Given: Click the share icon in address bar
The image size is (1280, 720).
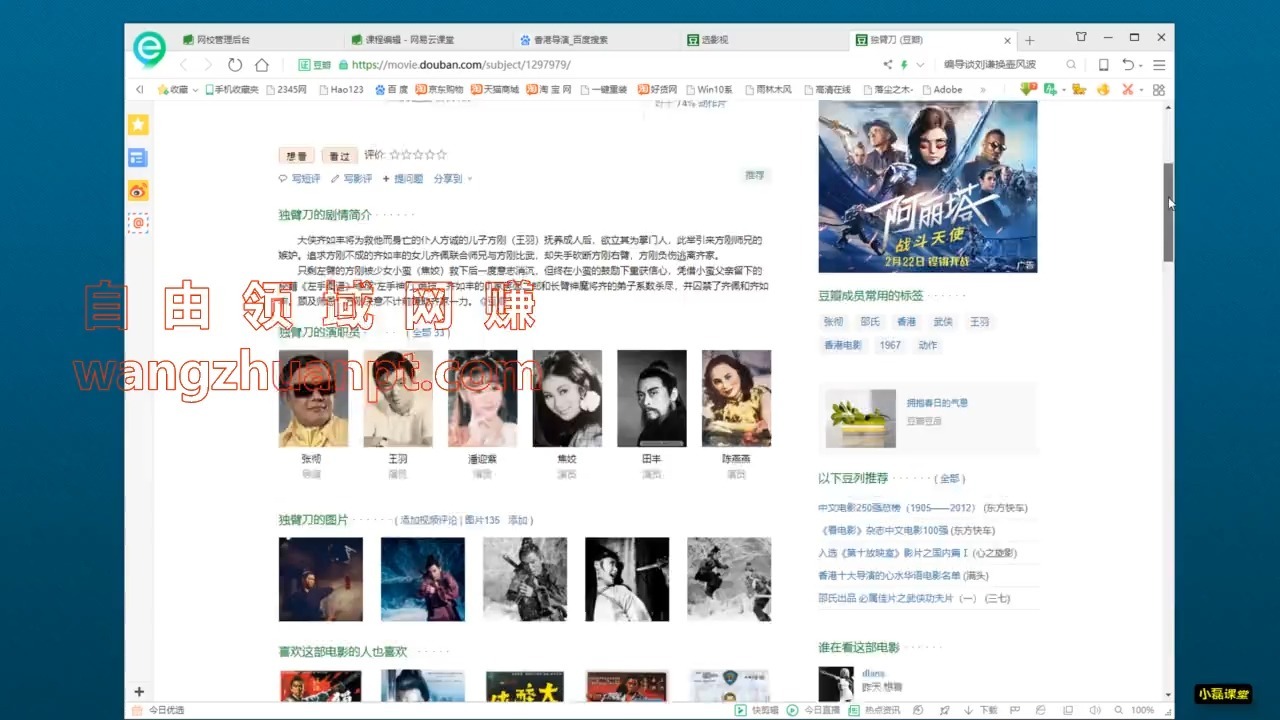Looking at the screenshot, I should point(887,65).
